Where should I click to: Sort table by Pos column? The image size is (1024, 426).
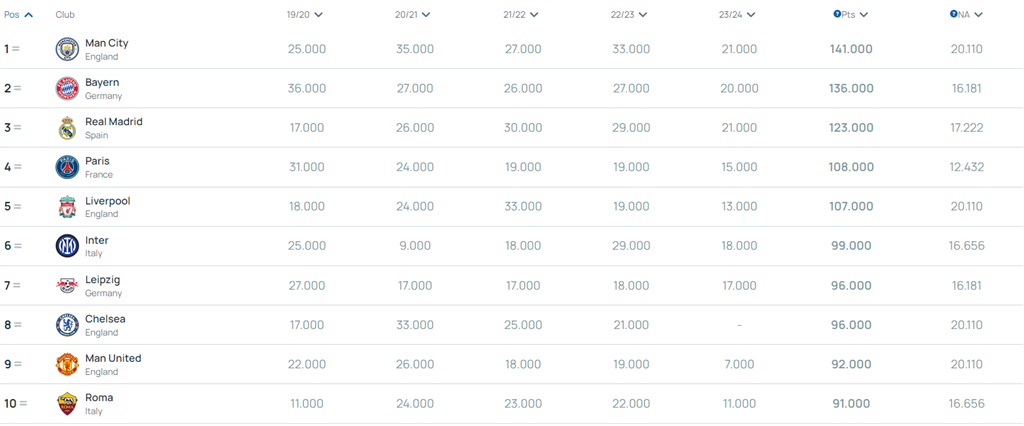pyautogui.click(x=19, y=15)
